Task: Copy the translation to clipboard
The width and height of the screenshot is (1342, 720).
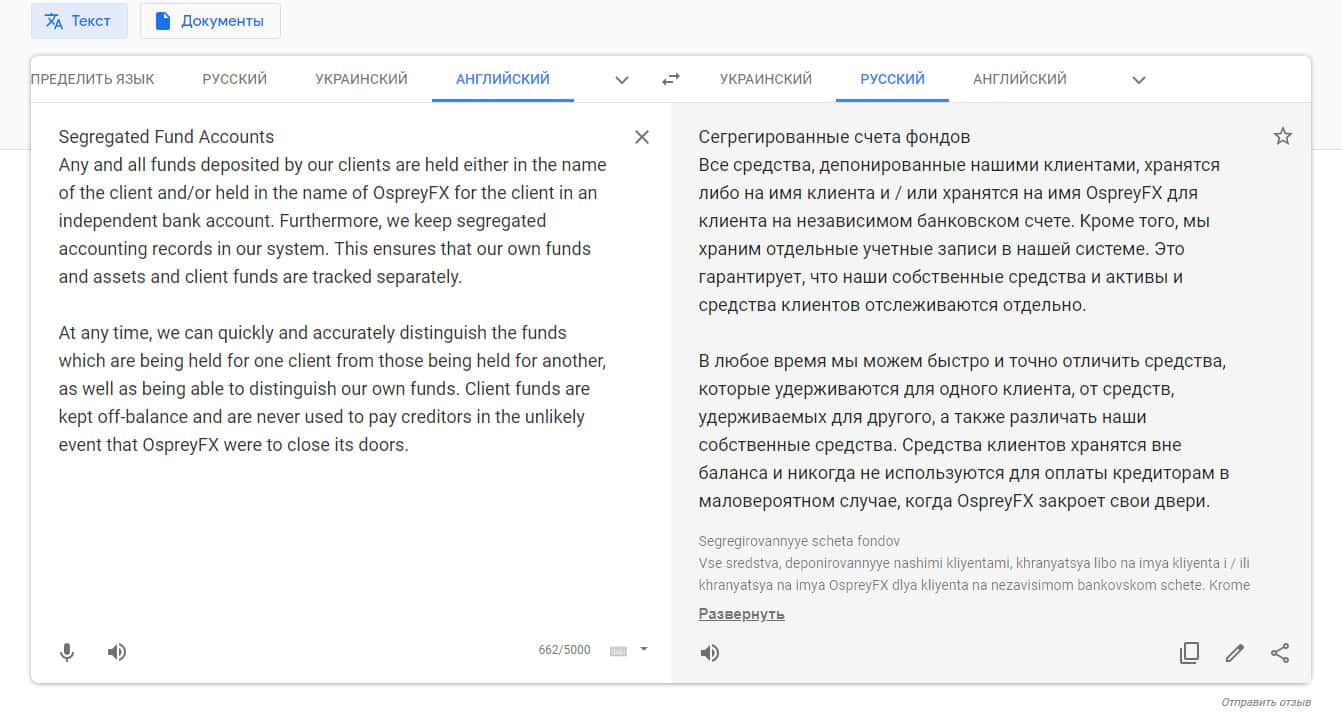Action: click(x=1189, y=653)
